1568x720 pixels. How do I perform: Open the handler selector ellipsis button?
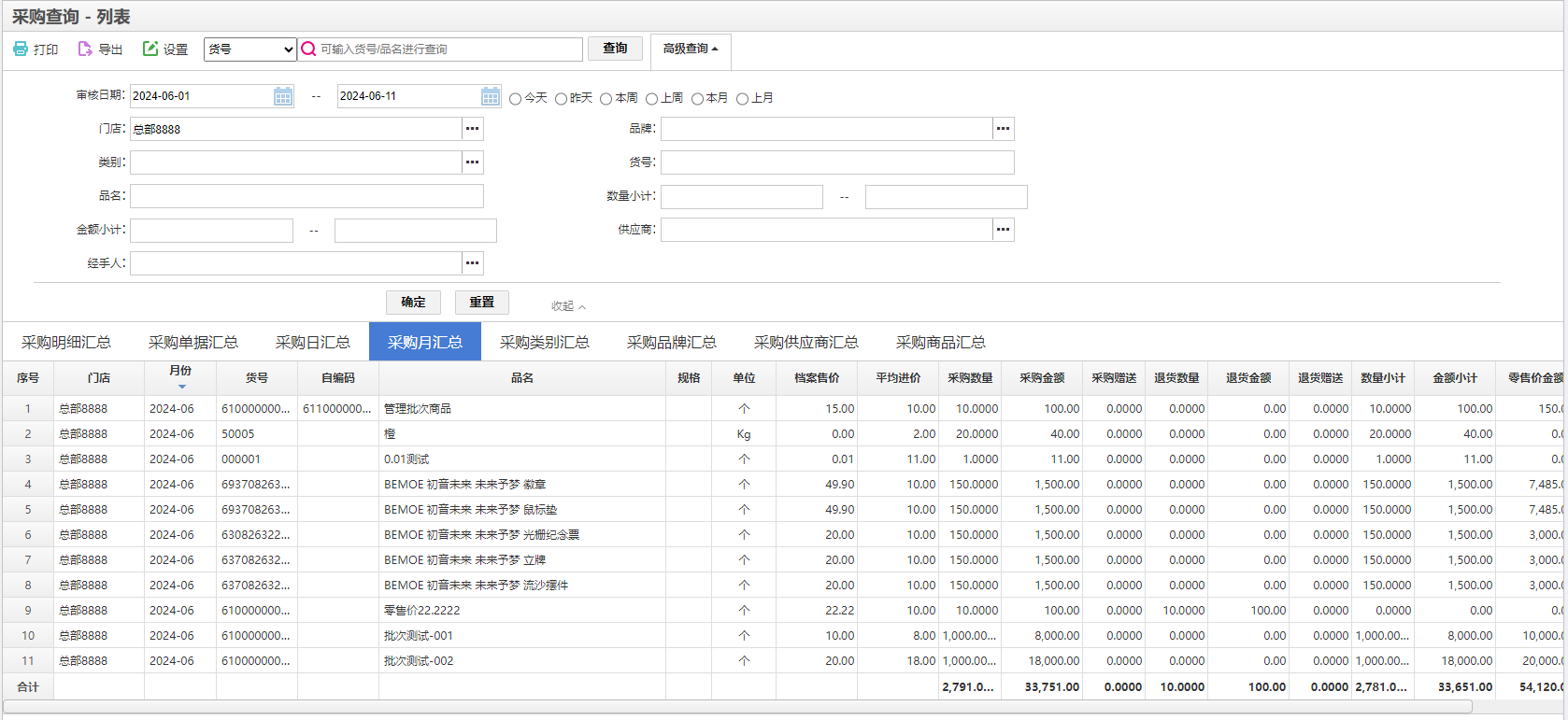click(x=473, y=263)
